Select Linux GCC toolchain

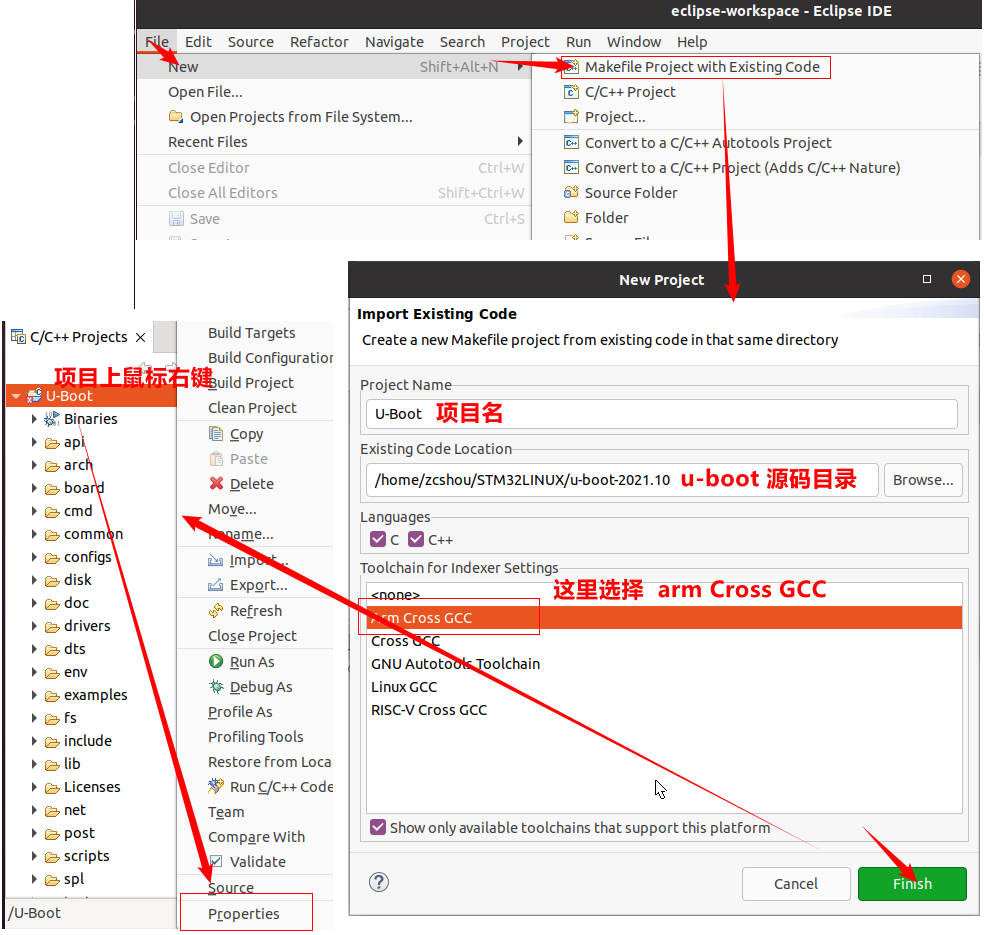pos(664,687)
